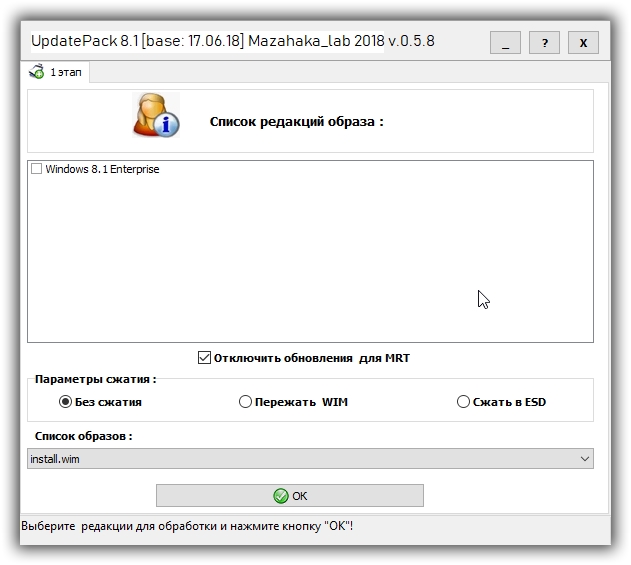
Task: Click the Список образов label
Action: pos(84,436)
